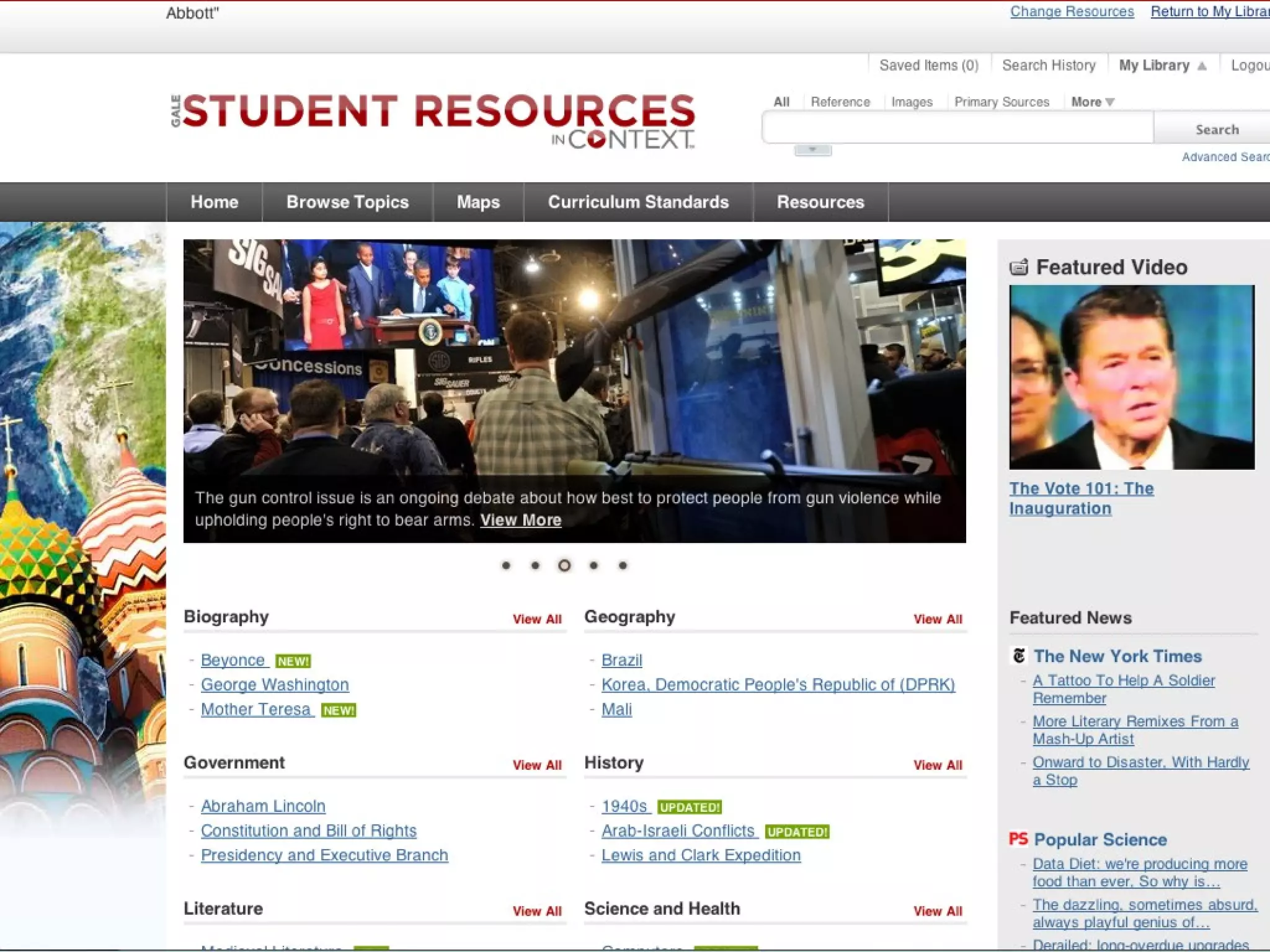
Task: Open the Browse Topics navigation tab
Action: [x=347, y=202]
